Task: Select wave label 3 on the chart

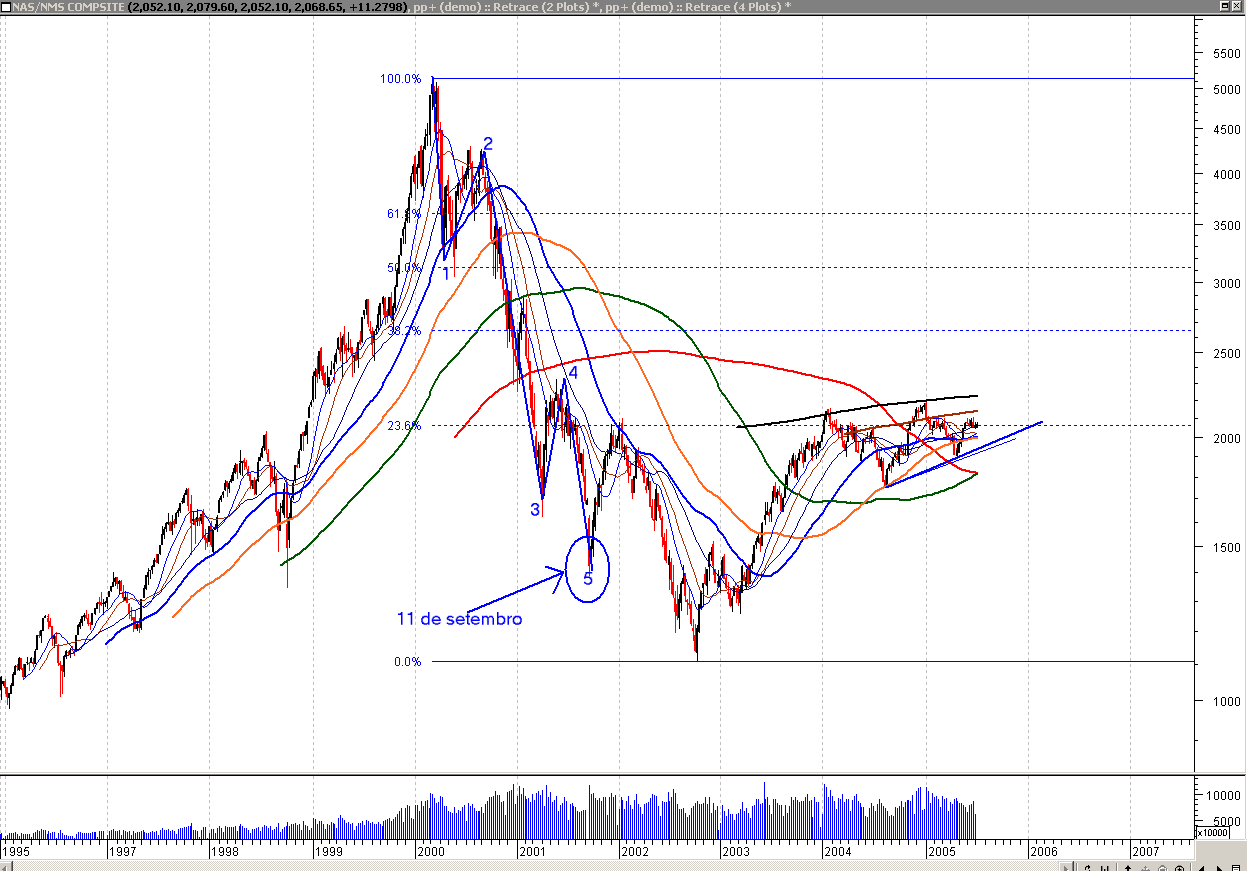Action: [535, 509]
